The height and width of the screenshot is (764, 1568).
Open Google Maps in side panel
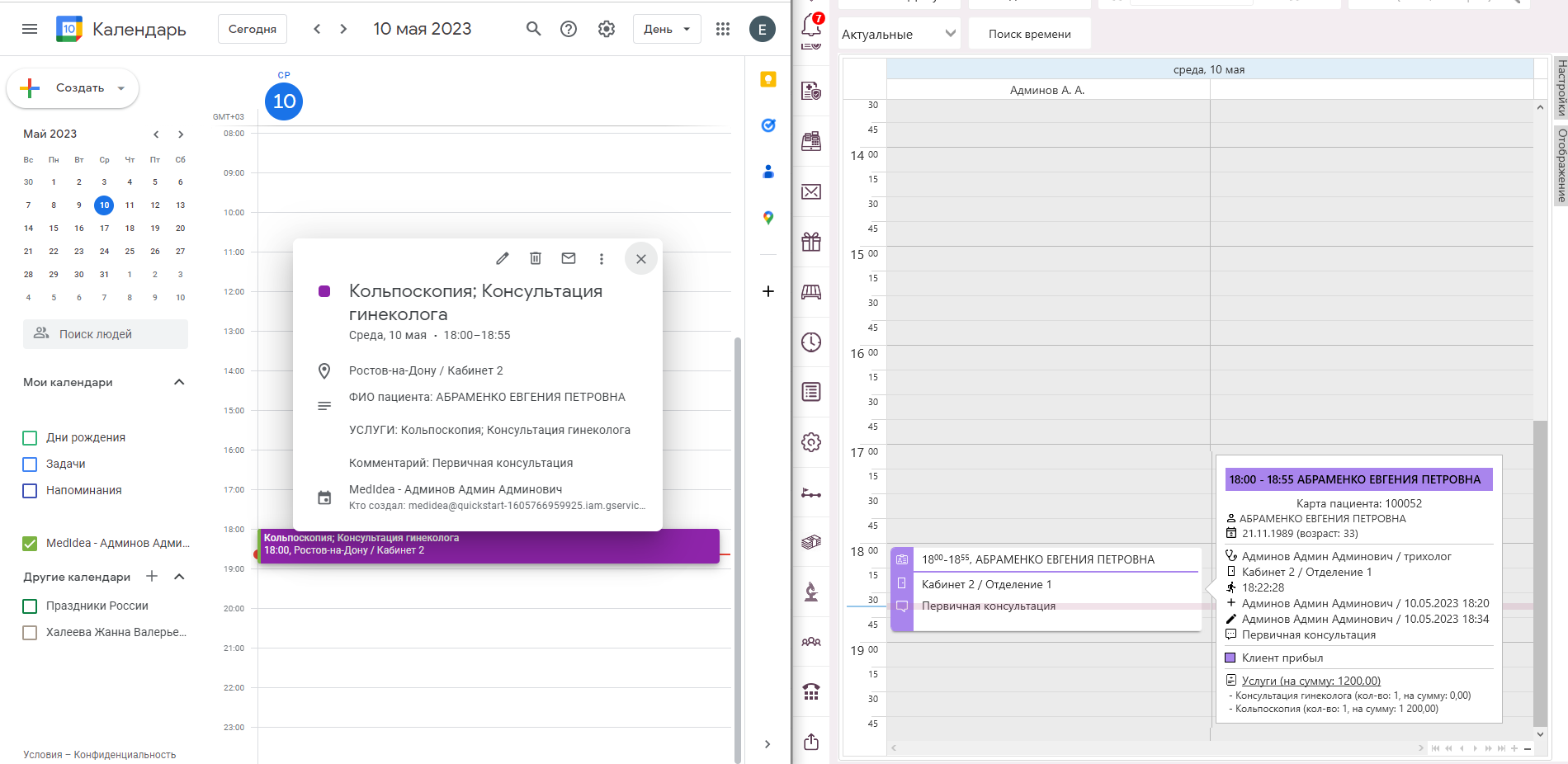click(x=768, y=218)
